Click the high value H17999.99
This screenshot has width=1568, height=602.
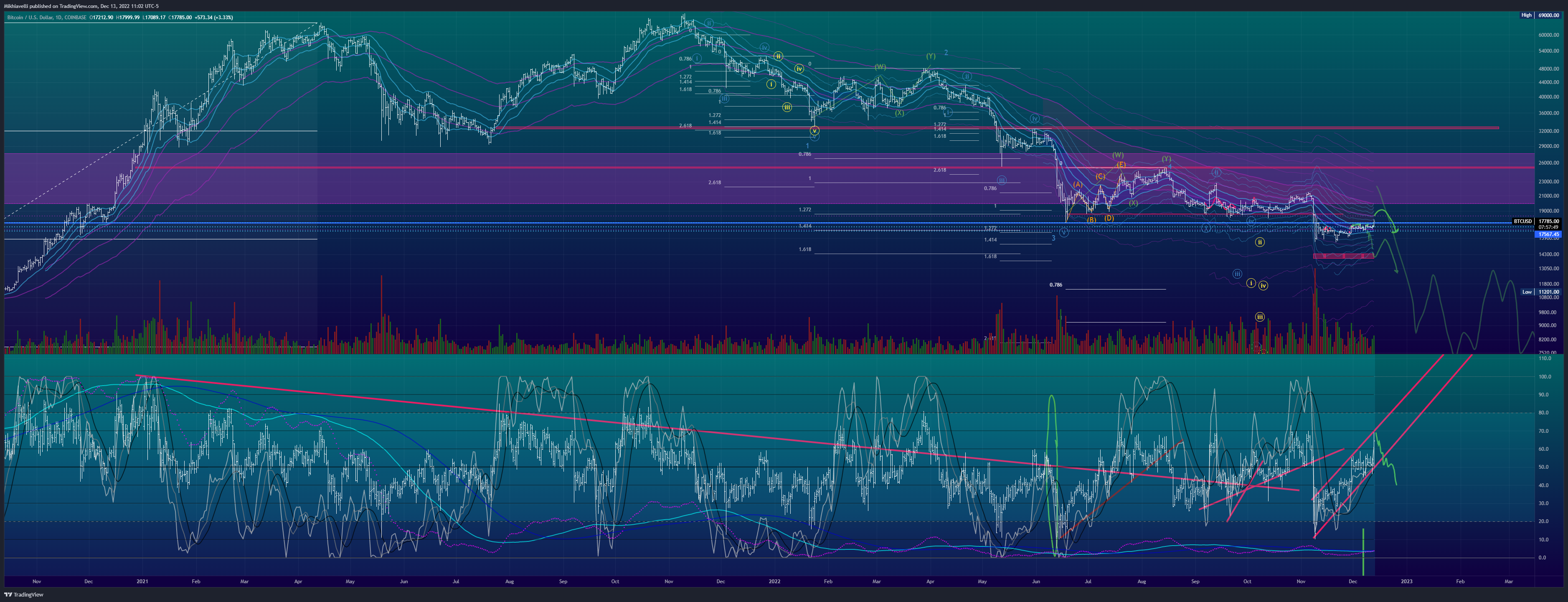(128, 18)
